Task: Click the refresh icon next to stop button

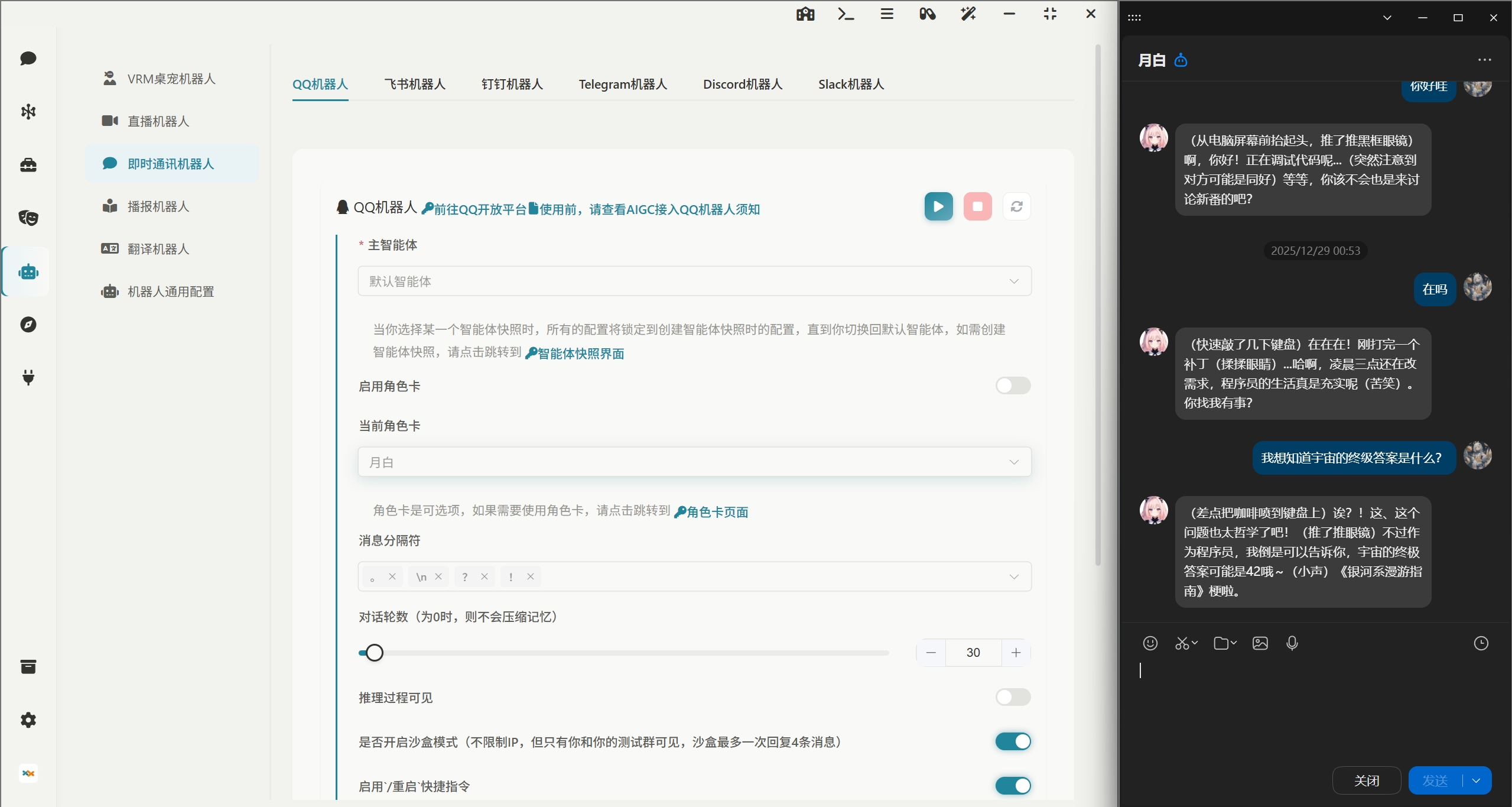Action: [1017, 206]
